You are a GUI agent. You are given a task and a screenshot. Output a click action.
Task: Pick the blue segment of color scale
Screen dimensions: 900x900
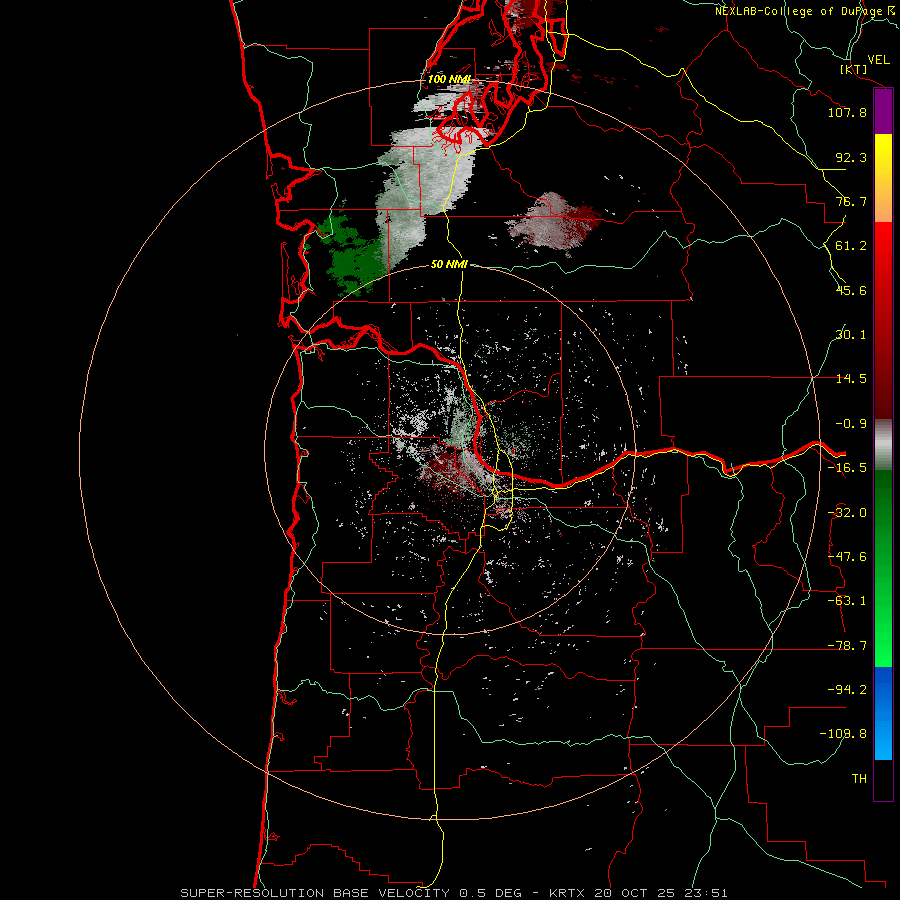point(883,713)
